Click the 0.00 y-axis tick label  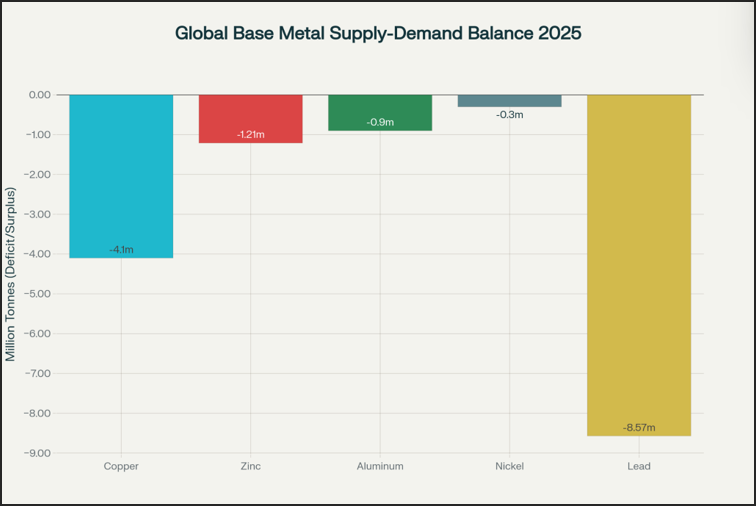pos(39,95)
